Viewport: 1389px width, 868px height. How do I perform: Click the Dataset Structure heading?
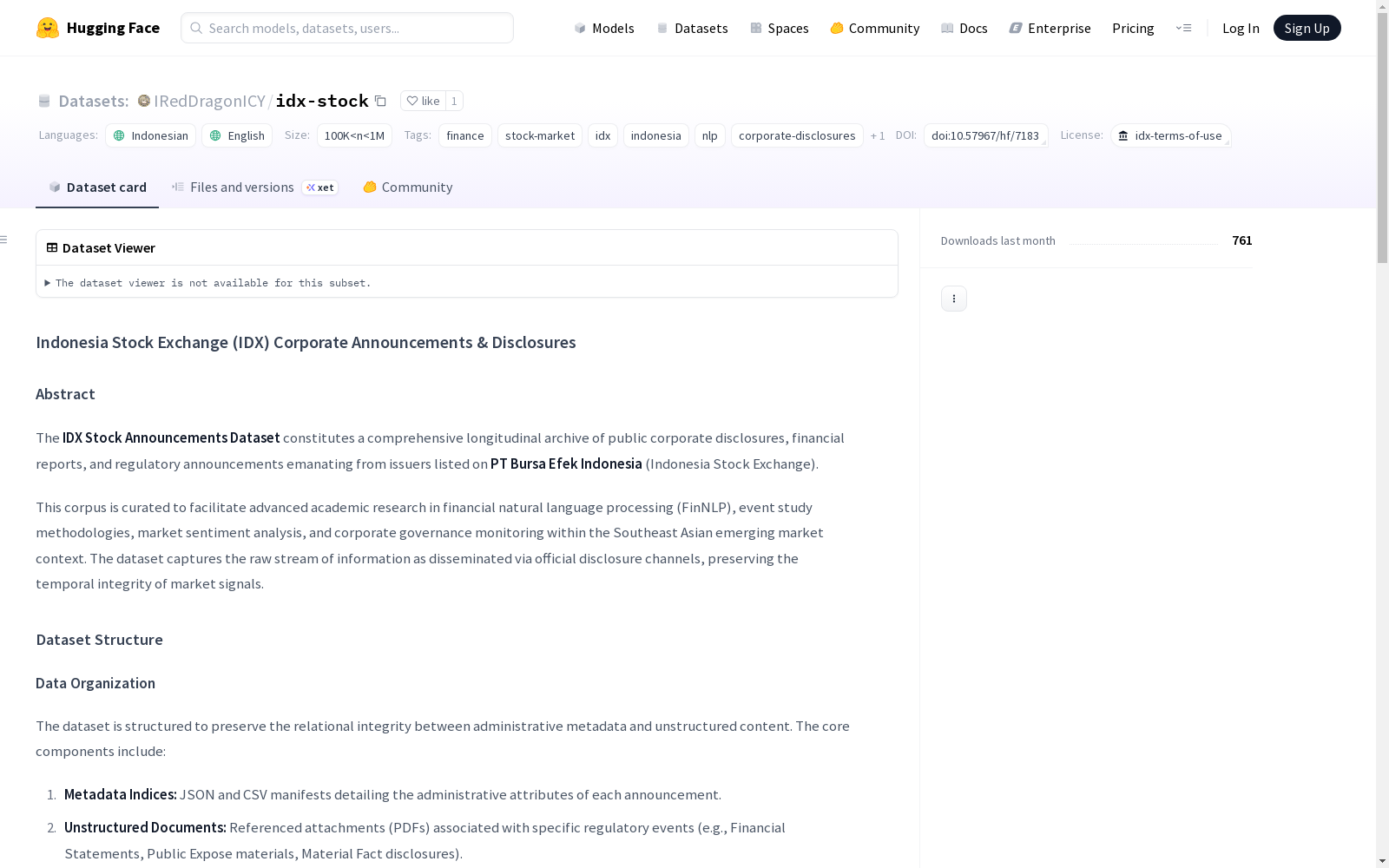point(99,640)
